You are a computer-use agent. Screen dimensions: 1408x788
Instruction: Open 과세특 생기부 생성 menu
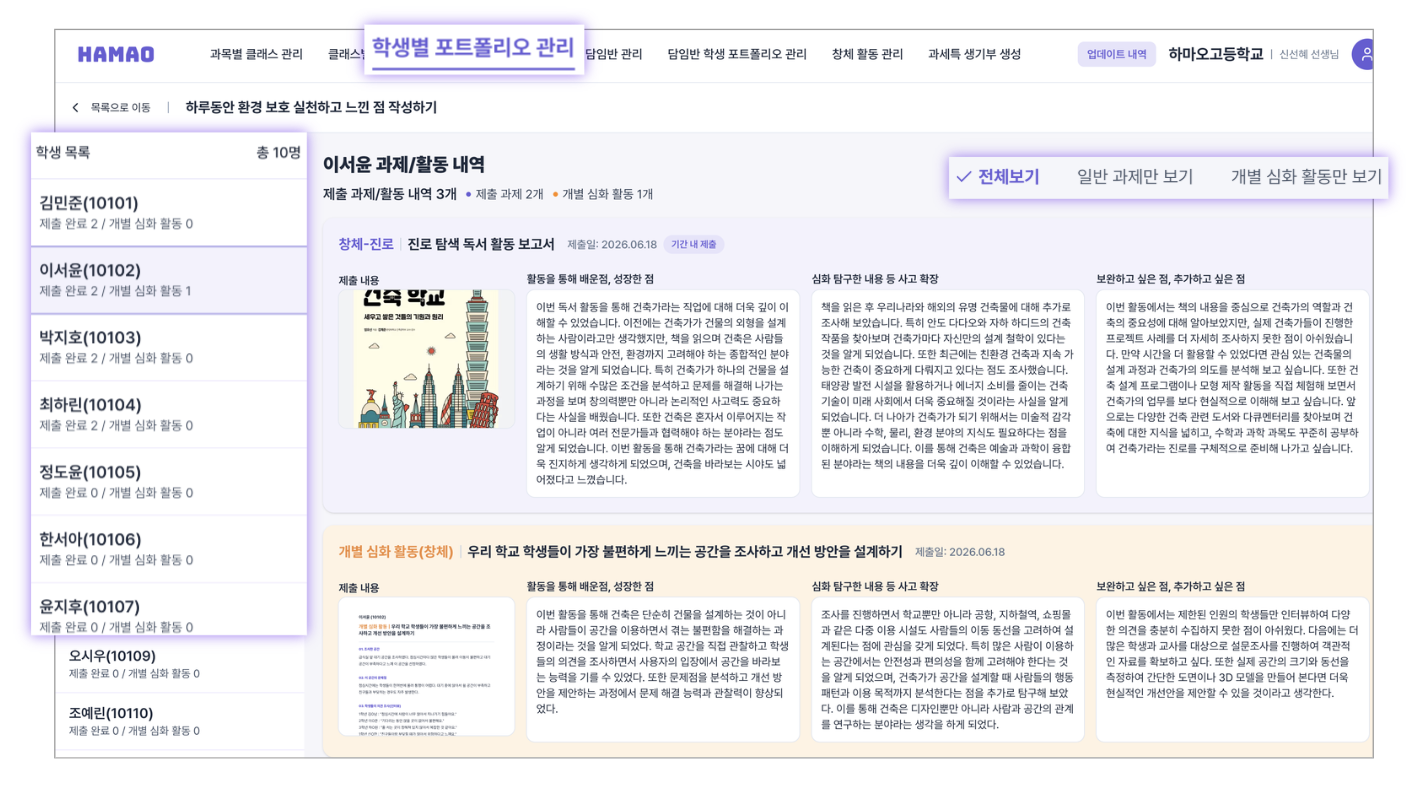click(x=974, y=54)
